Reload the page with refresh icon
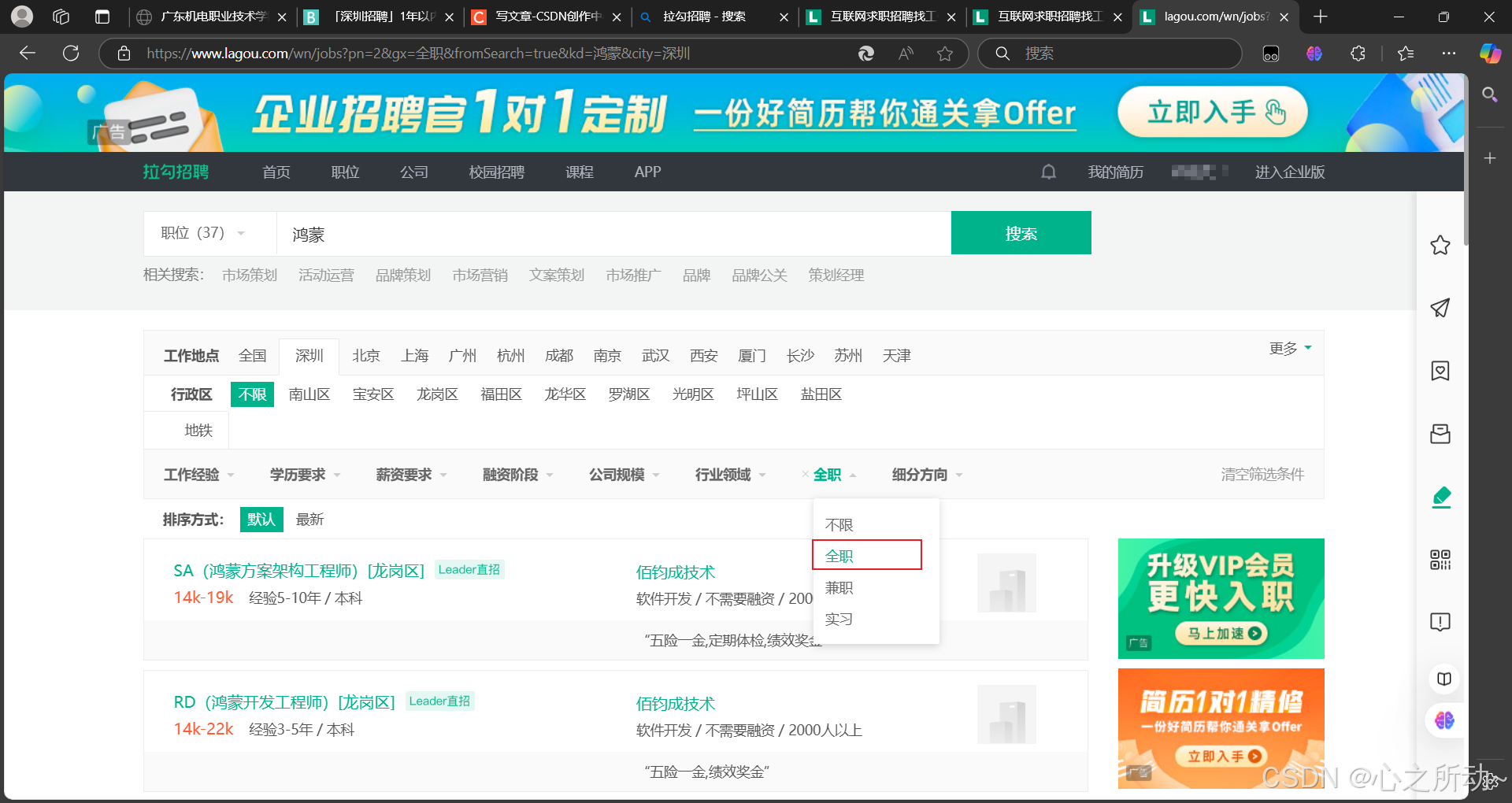The height and width of the screenshot is (803, 1512). pyautogui.click(x=71, y=53)
